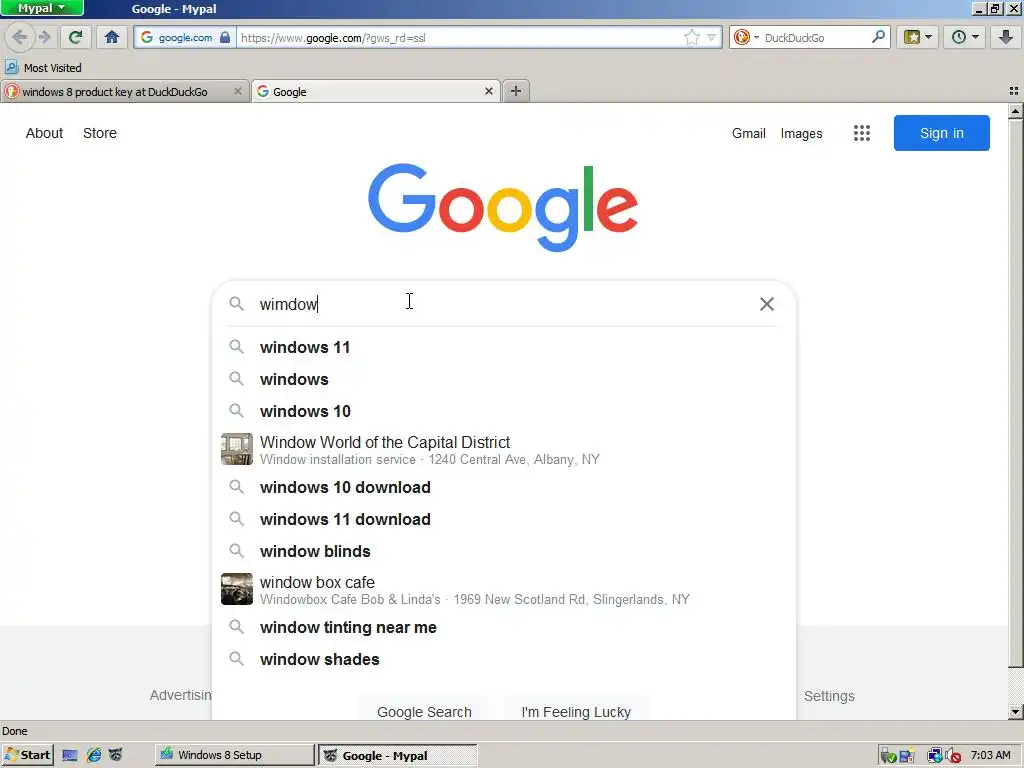
Task: Select Window World of the Capital District suggestion
Action: point(504,449)
